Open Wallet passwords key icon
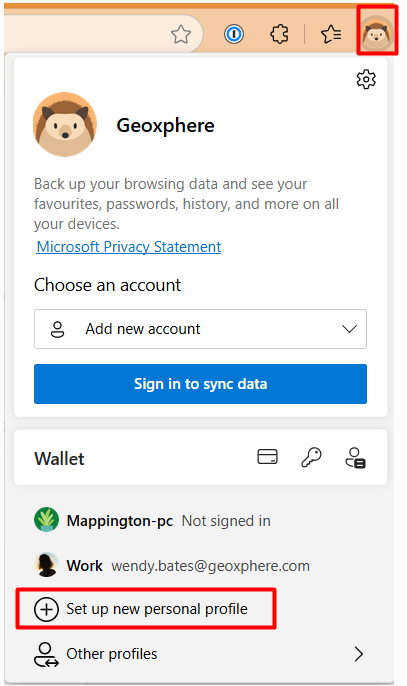The image size is (407, 686). [x=311, y=457]
